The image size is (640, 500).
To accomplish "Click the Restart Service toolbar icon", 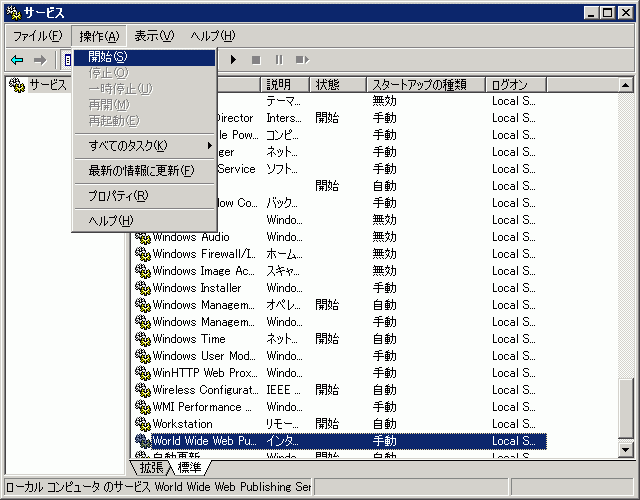I will click(x=302, y=60).
